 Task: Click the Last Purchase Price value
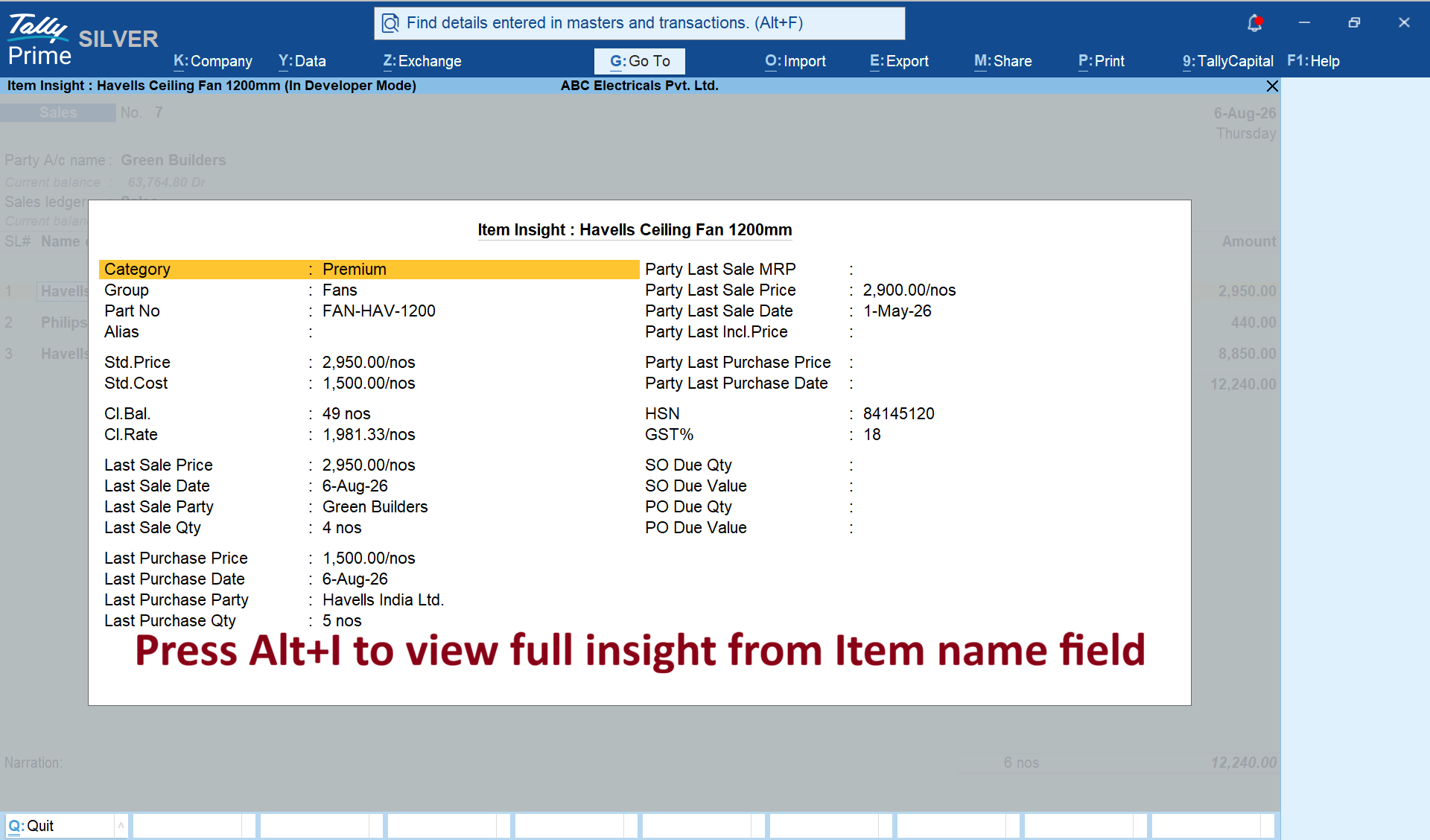point(369,559)
